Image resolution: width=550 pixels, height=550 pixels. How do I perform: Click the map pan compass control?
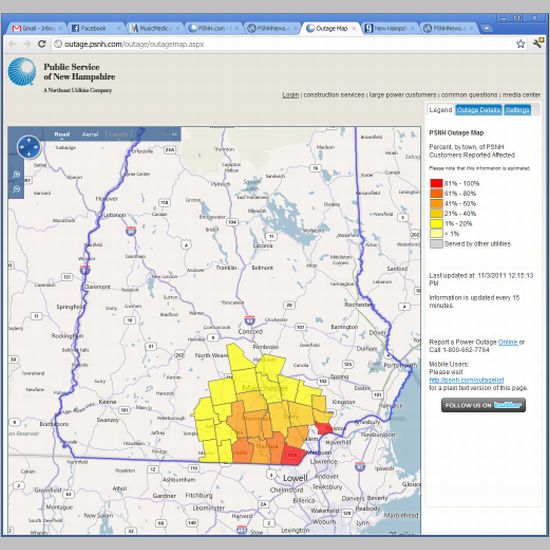click(x=29, y=147)
